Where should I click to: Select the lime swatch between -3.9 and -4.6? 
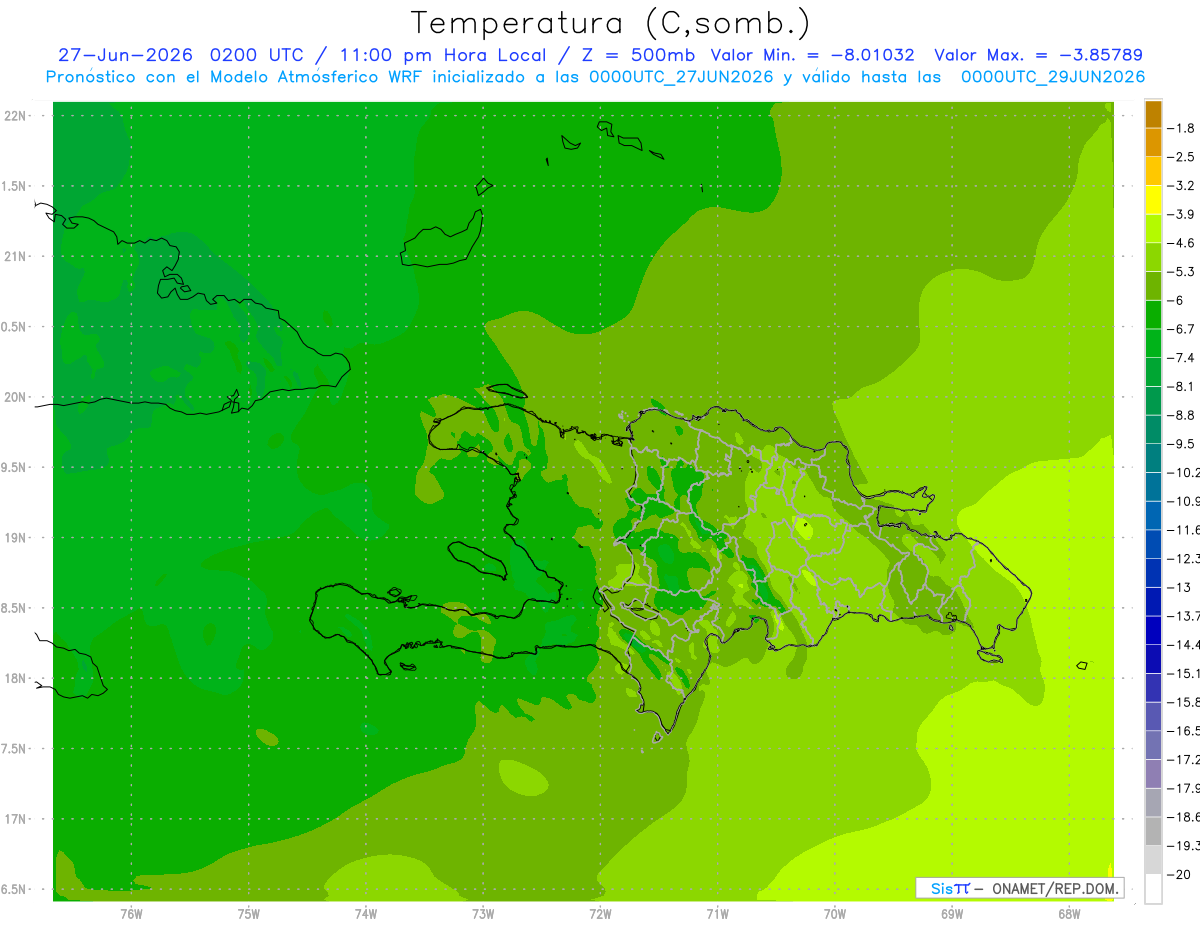[1153, 228]
